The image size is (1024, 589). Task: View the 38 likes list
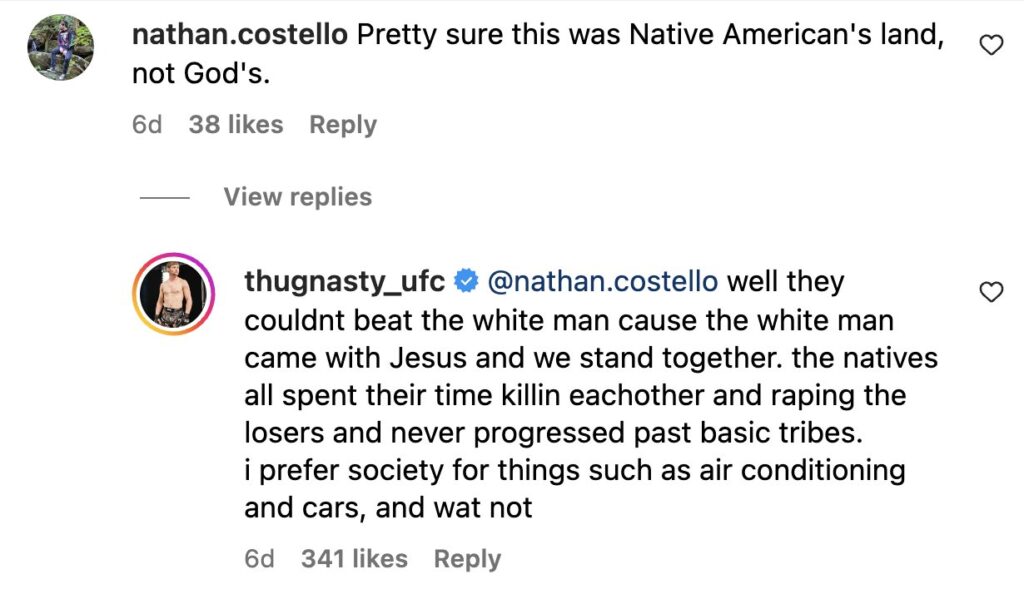(x=235, y=125)
